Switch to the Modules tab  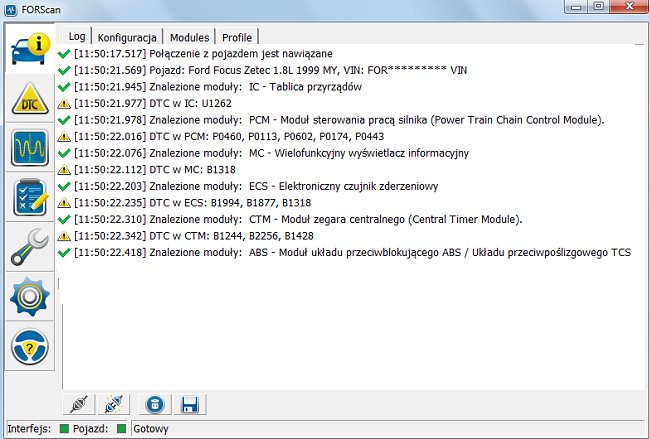[189, 37]
